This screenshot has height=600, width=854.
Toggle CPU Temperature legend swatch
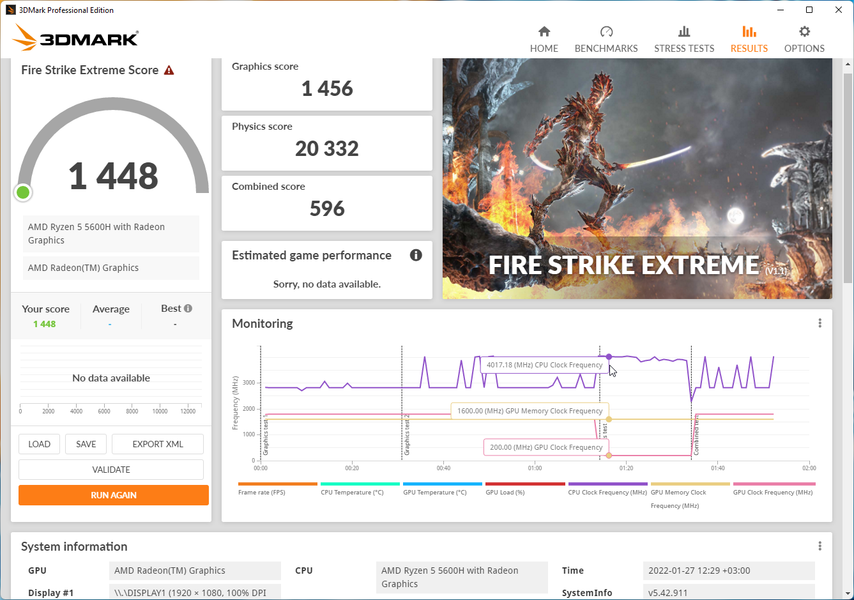[360, 484]
